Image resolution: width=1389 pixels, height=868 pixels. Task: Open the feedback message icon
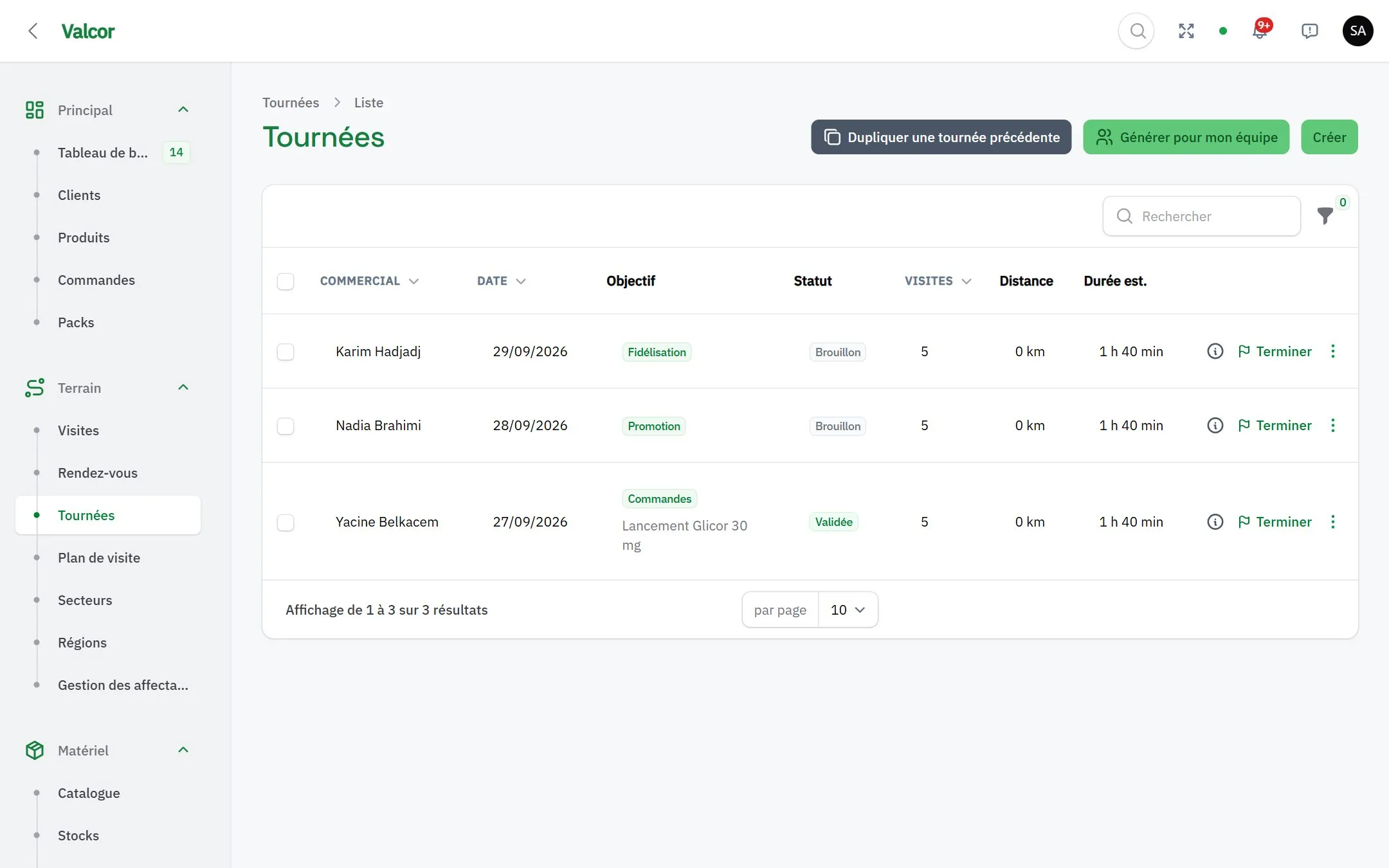[x=1309, y=31]
